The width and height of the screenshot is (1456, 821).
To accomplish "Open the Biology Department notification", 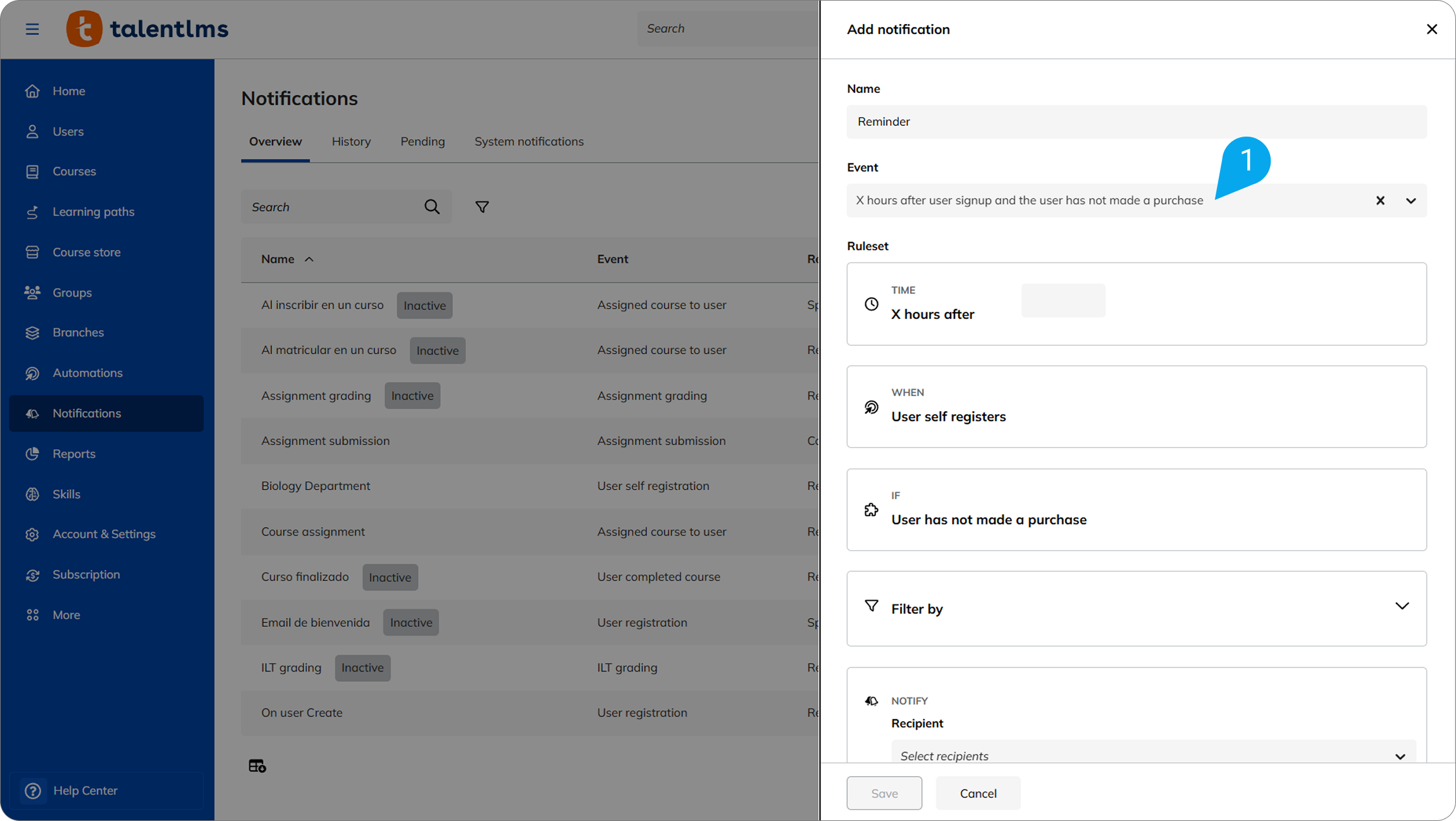I will [x=316, y=486].
